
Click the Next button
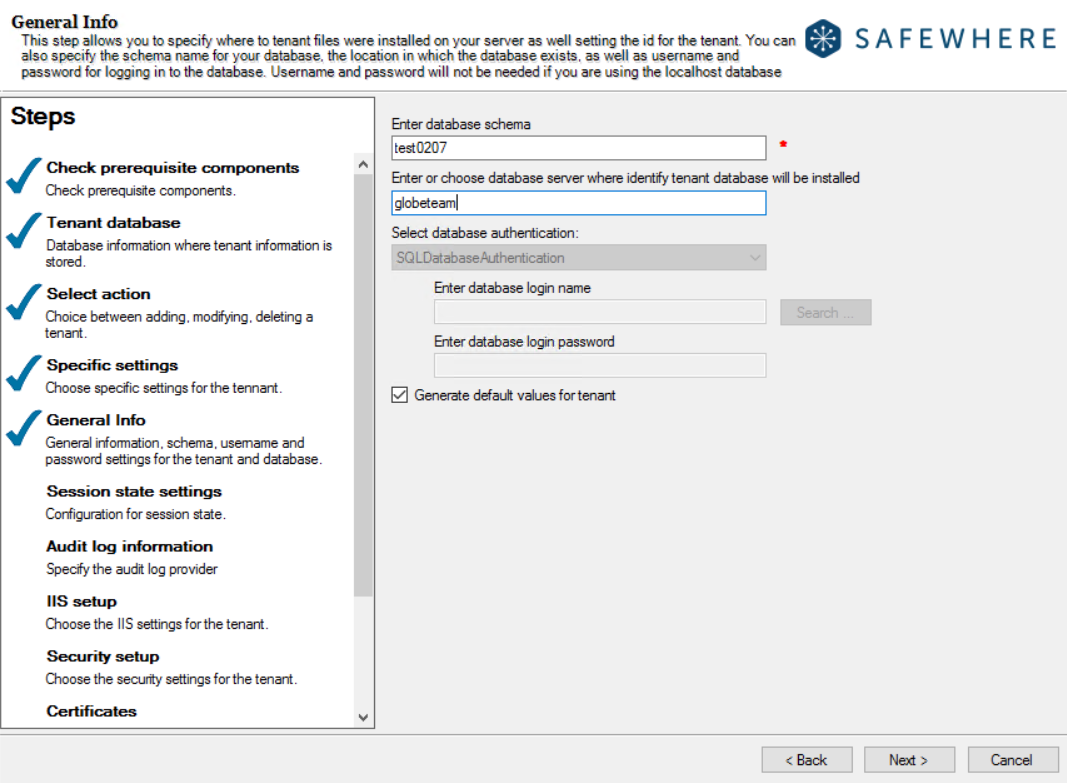[909, 760]
